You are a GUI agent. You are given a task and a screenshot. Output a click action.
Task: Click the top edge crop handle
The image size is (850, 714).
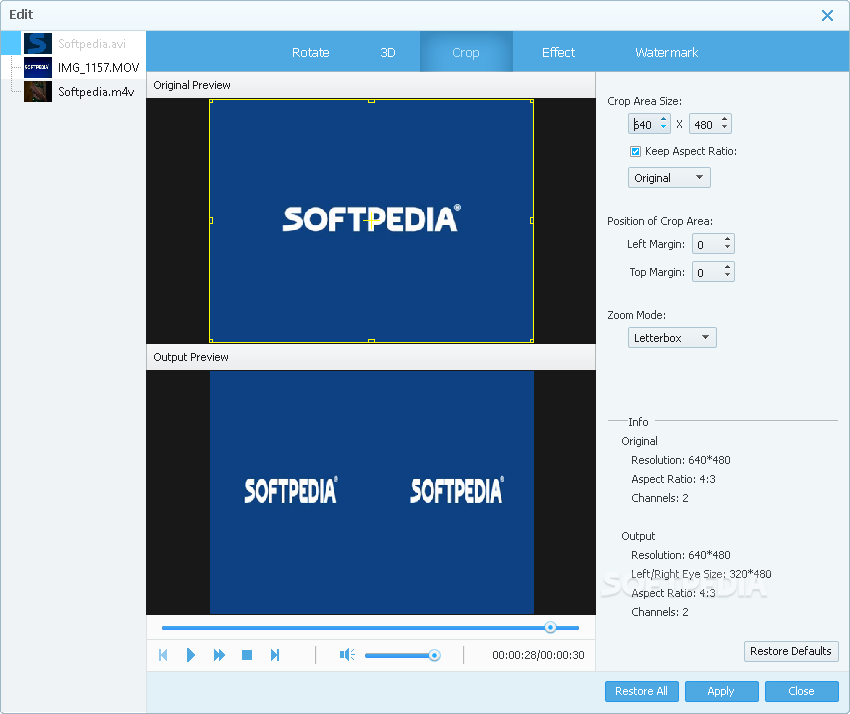coord(371,101)
